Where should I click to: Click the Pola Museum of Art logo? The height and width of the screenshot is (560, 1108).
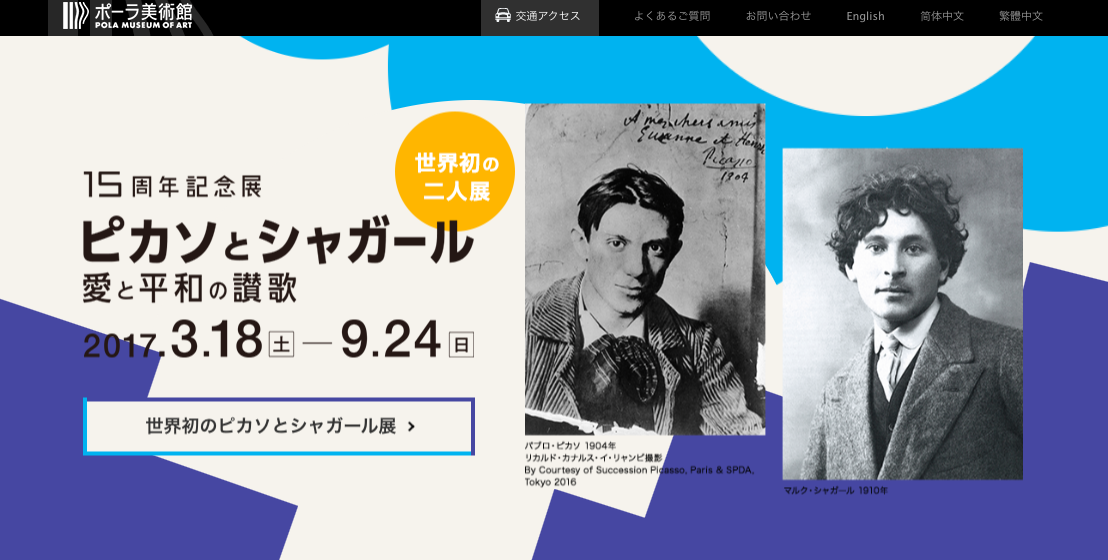pyautogui.click(x=126, y=16)
